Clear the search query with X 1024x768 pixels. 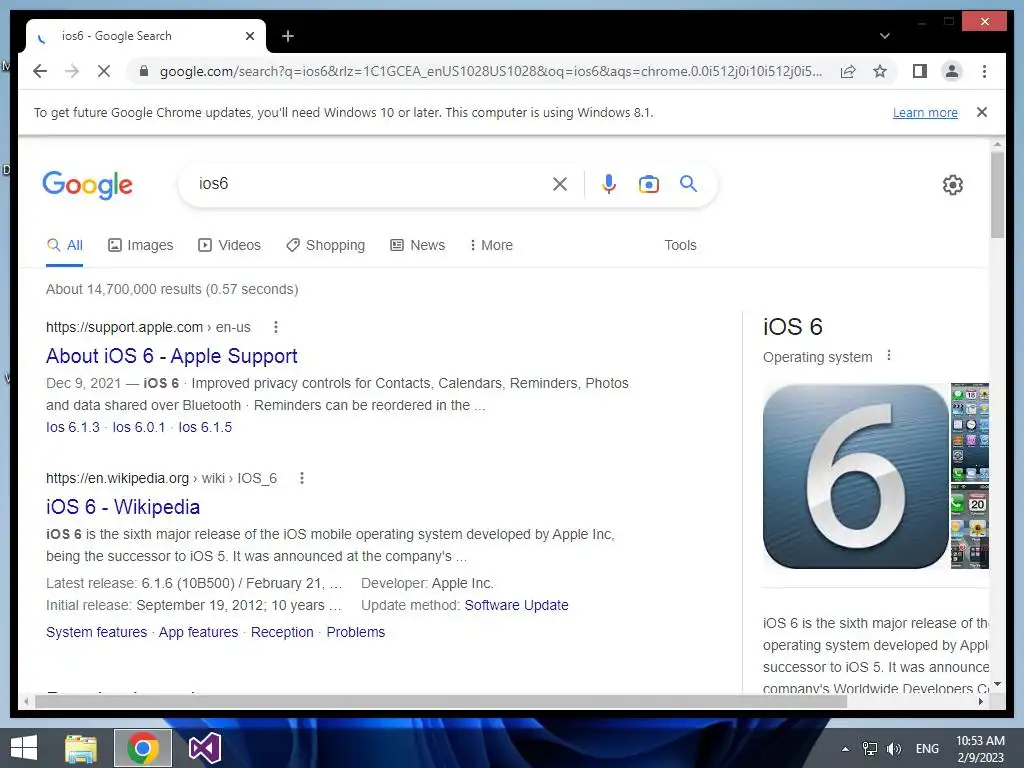pyautogui.click(x=560, y=184)
